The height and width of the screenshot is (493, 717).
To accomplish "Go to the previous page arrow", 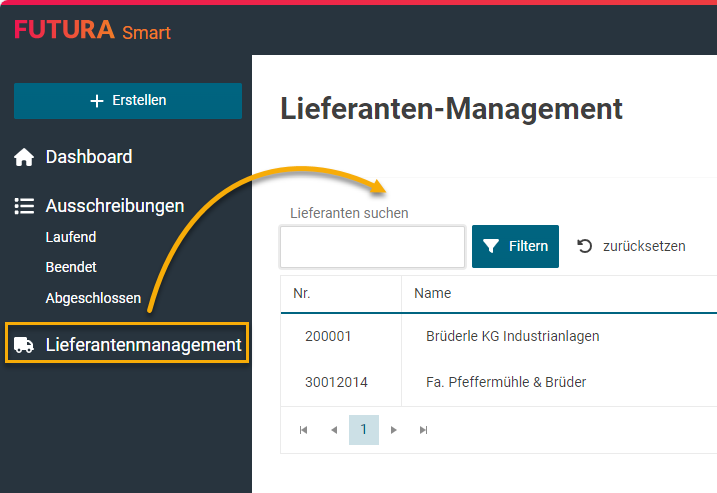I will pyautogui.click(x=334, y=430).
